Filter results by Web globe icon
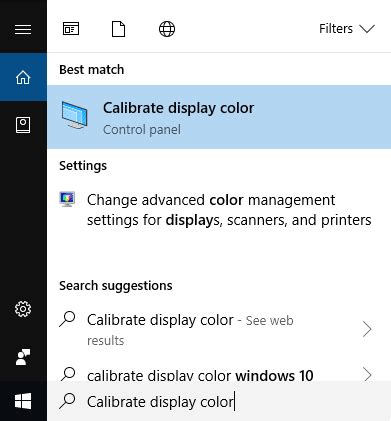Screen dimensions: 391x421 click(167, 29)
